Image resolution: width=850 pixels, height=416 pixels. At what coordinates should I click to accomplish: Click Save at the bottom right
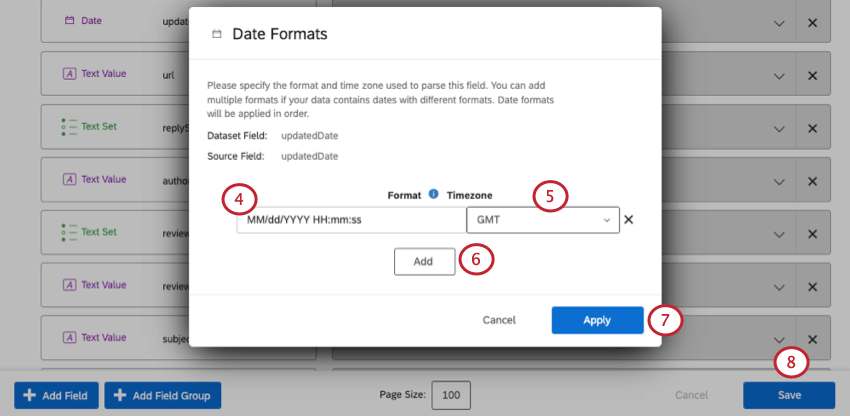pyautogui.click(x=788, y=395)
